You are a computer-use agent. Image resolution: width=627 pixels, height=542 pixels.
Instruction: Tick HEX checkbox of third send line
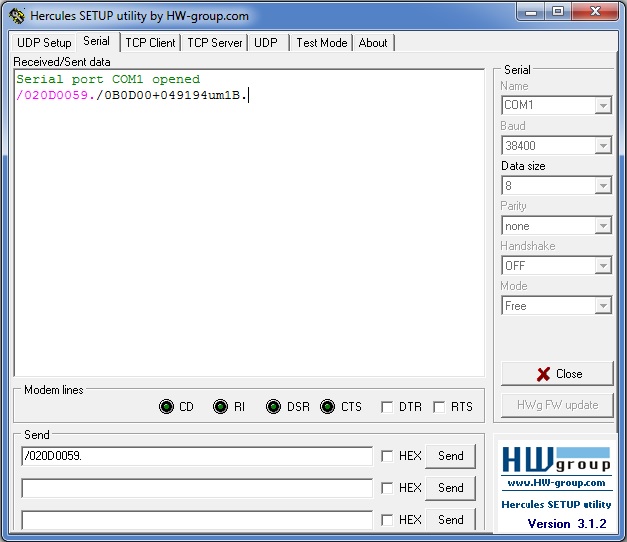[x=387, y=520]
